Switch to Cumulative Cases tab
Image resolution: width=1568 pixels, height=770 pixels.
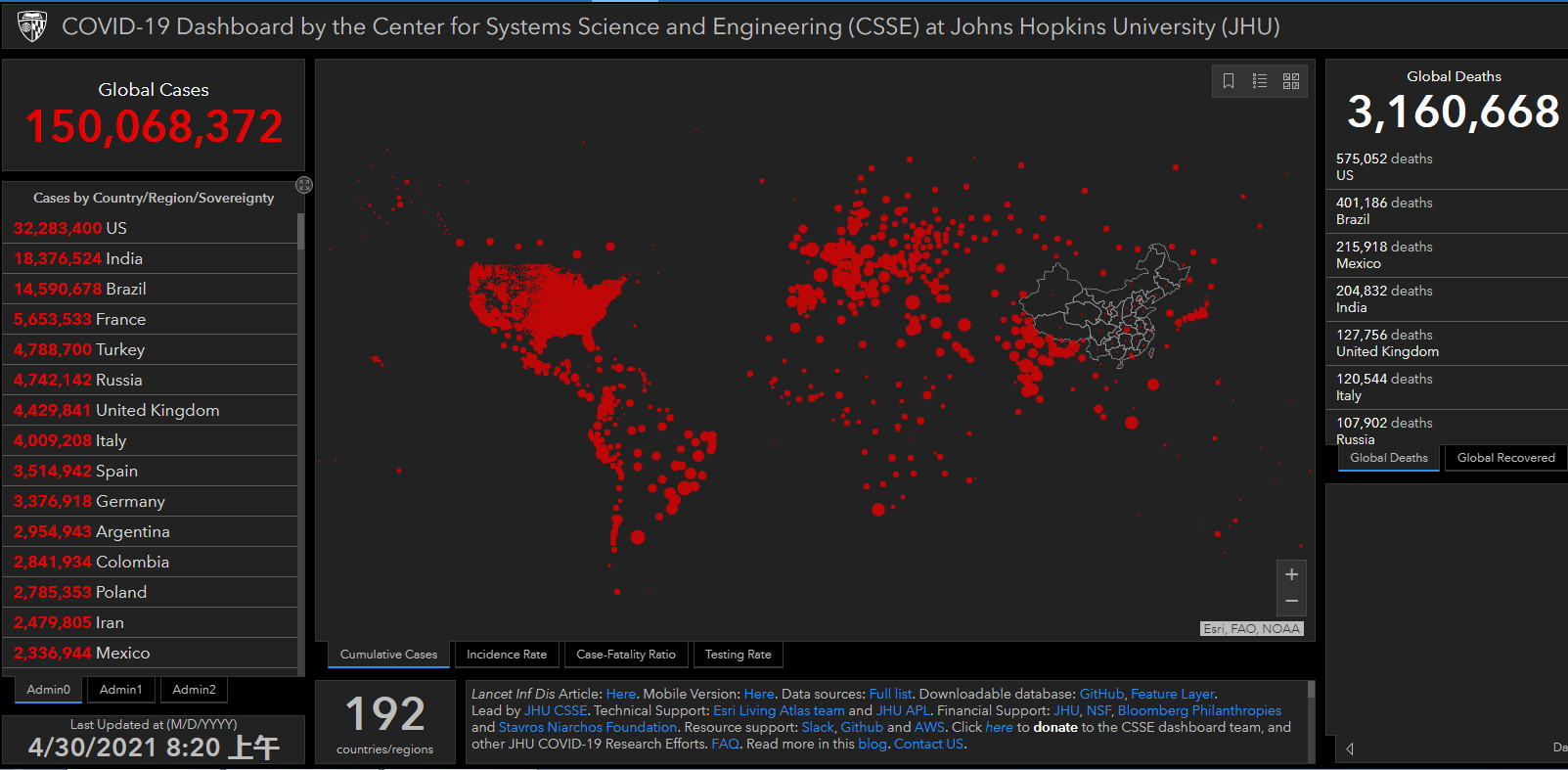[x=388, y=655]
